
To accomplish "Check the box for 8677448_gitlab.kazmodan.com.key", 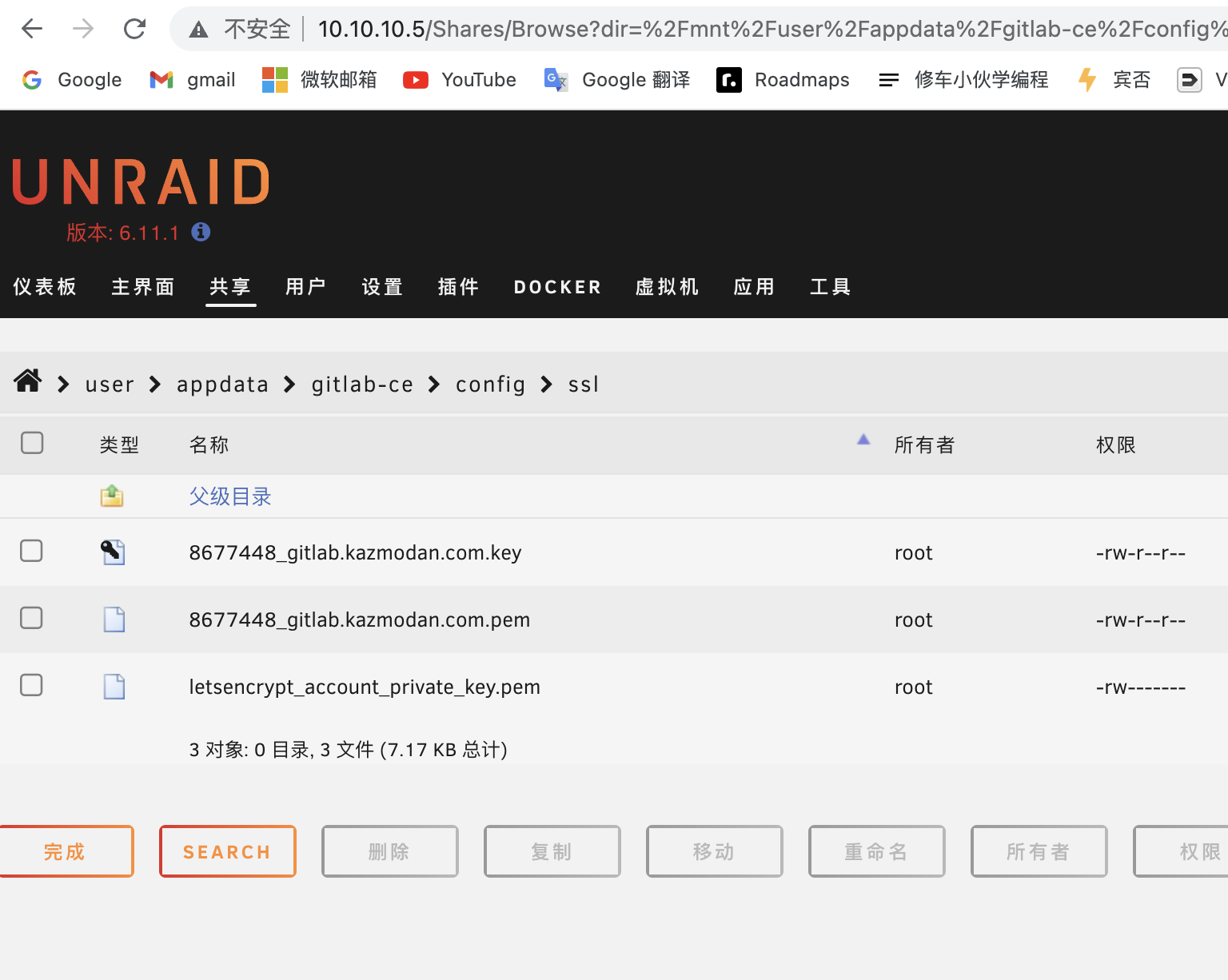I will tap(31, 551).
